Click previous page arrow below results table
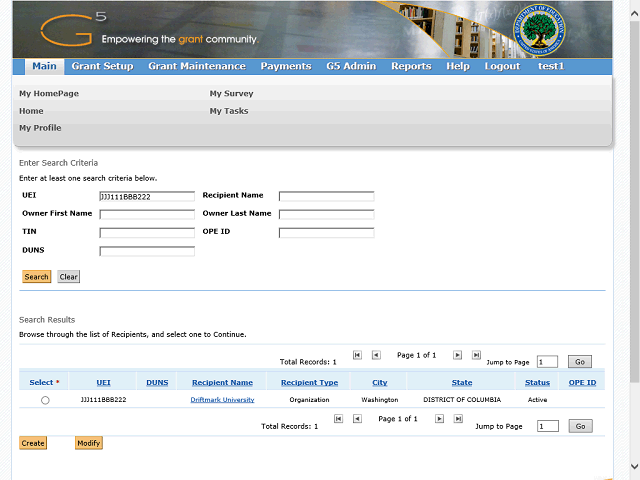The image size is (640, 480). (358, 419)
